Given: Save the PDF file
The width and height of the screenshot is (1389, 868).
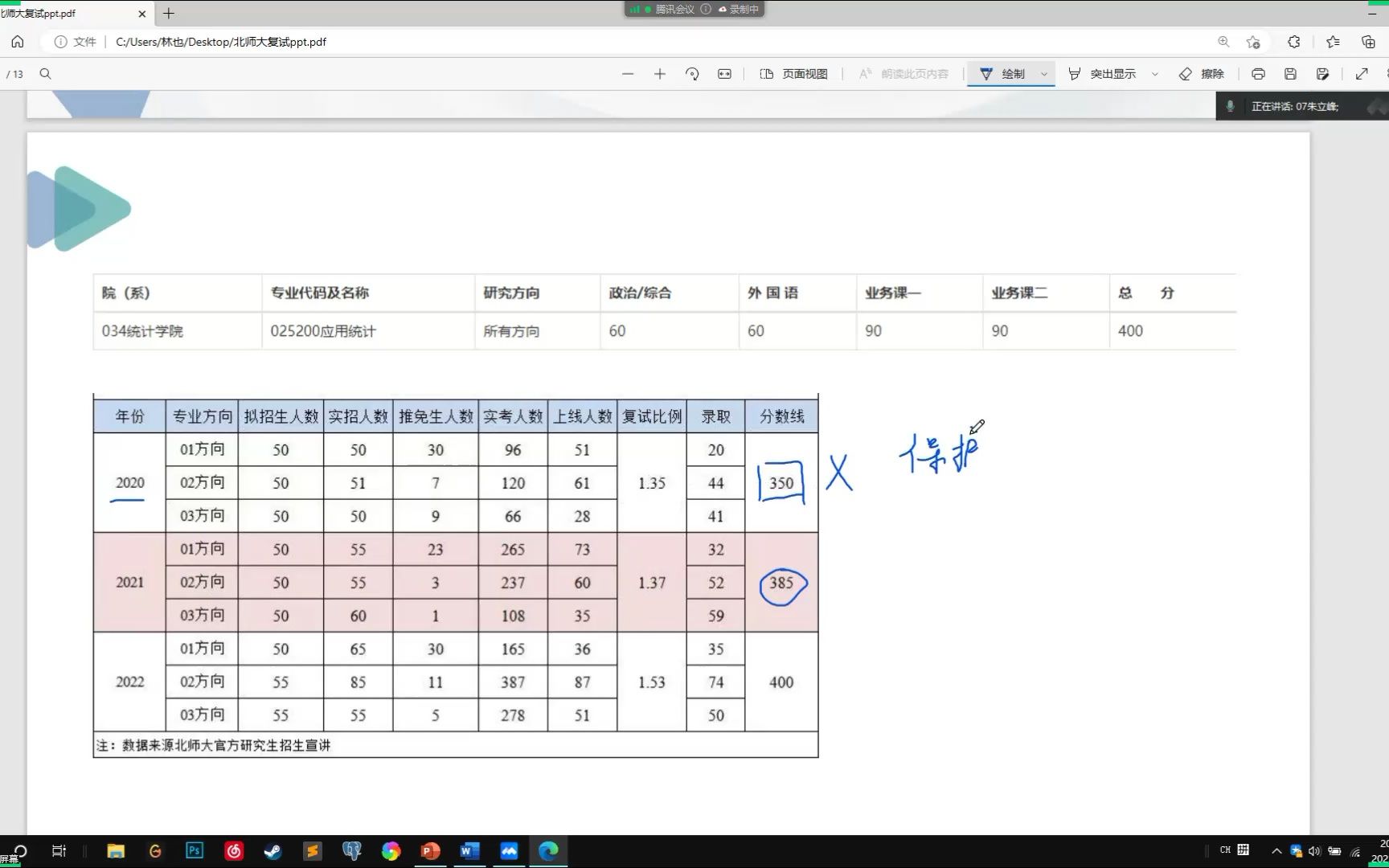Looking at the screenshot, I should 1290,73.
